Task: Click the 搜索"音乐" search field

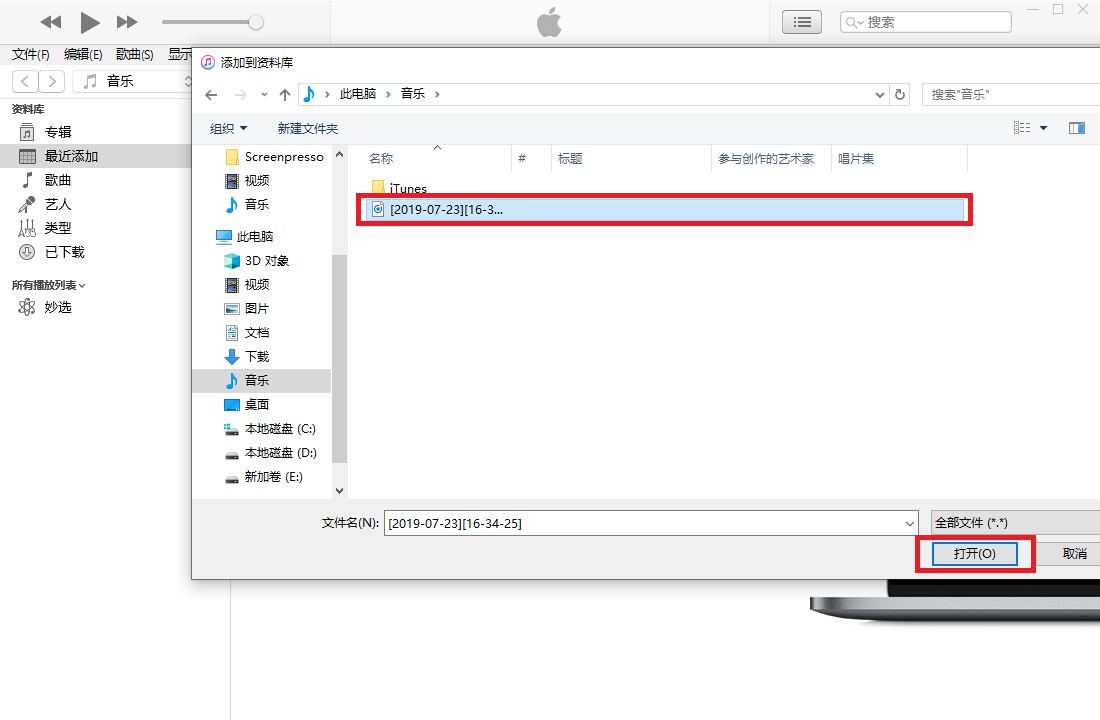Action: [1010, 94]
